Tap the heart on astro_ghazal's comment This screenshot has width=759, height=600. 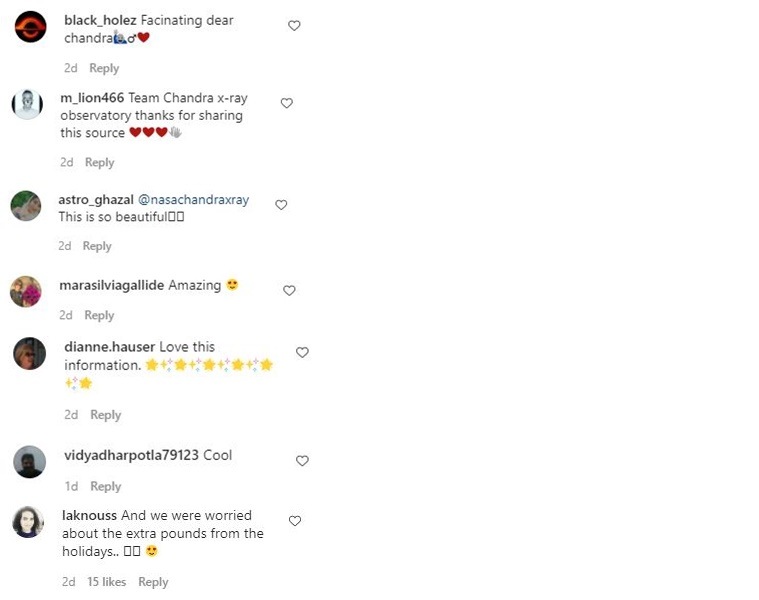point(281,205)
